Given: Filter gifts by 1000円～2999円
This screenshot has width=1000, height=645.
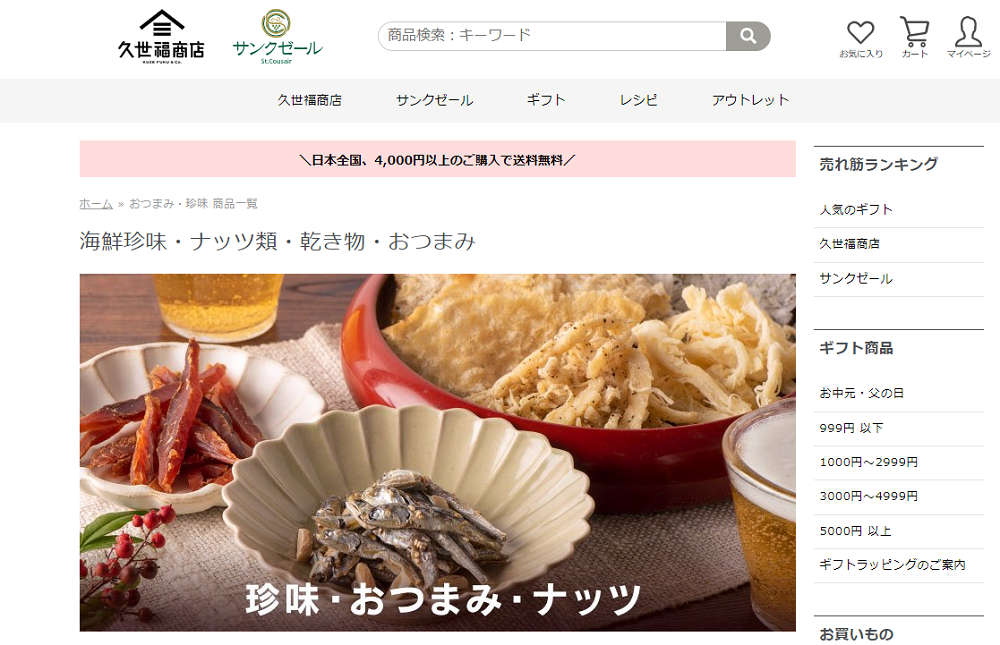Looking at the screenshot, I should (869, 462).
